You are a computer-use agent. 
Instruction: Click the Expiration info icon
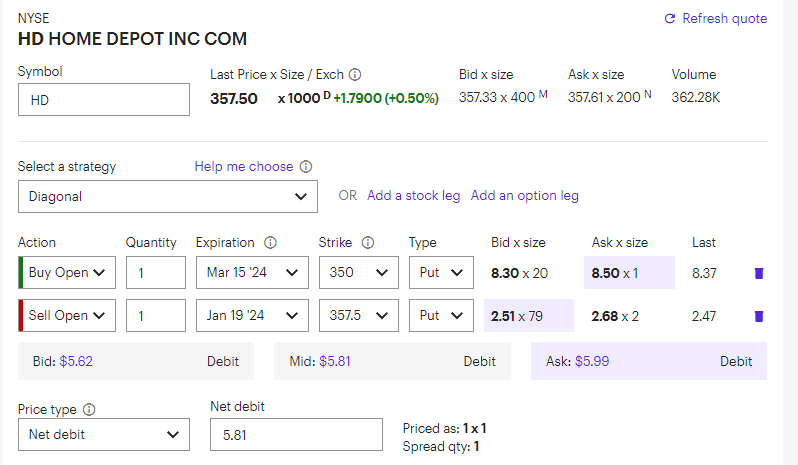click(270, 243)
